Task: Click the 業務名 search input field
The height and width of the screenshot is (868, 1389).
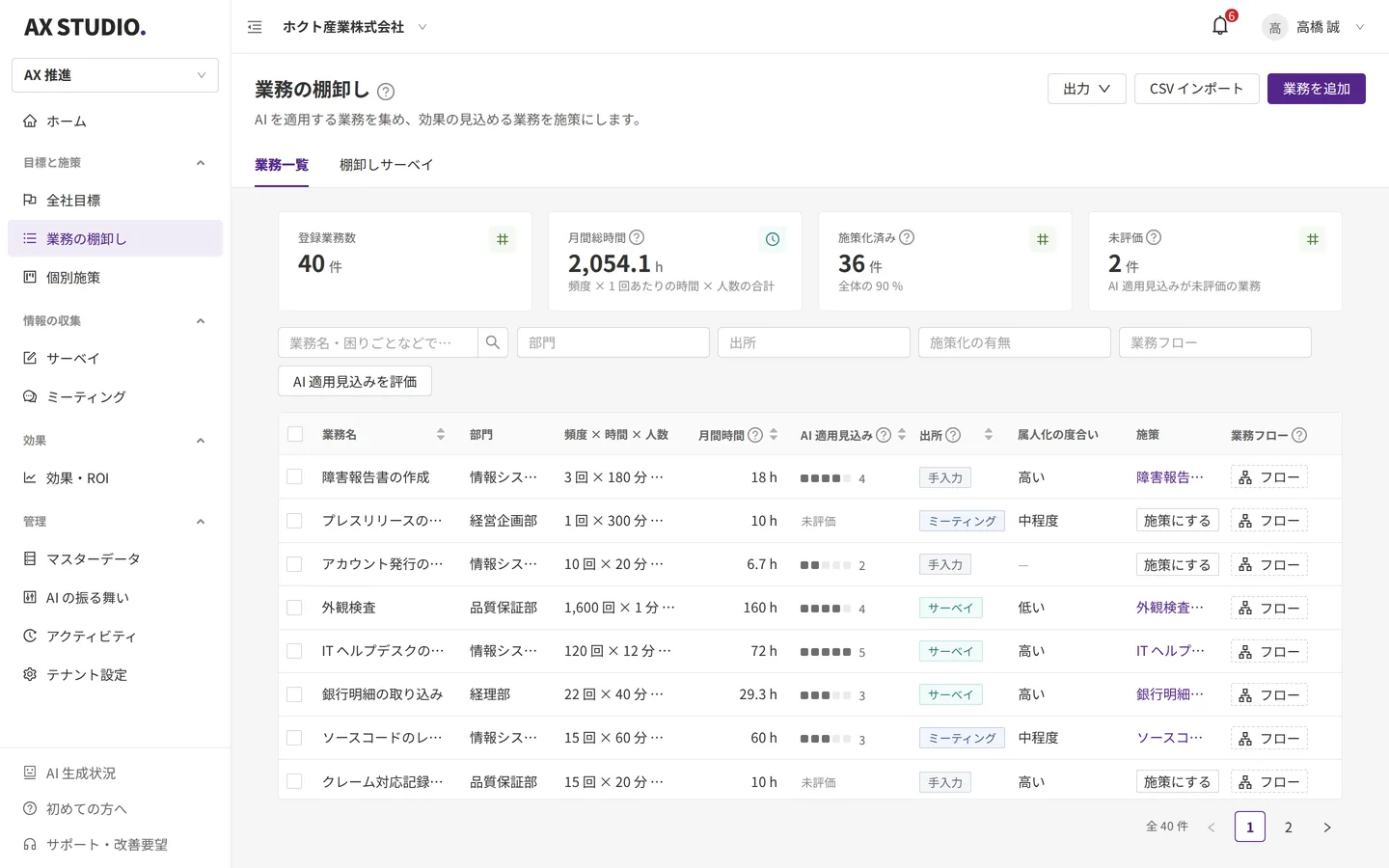Action: pyautogui.click(x=377, y=342)
